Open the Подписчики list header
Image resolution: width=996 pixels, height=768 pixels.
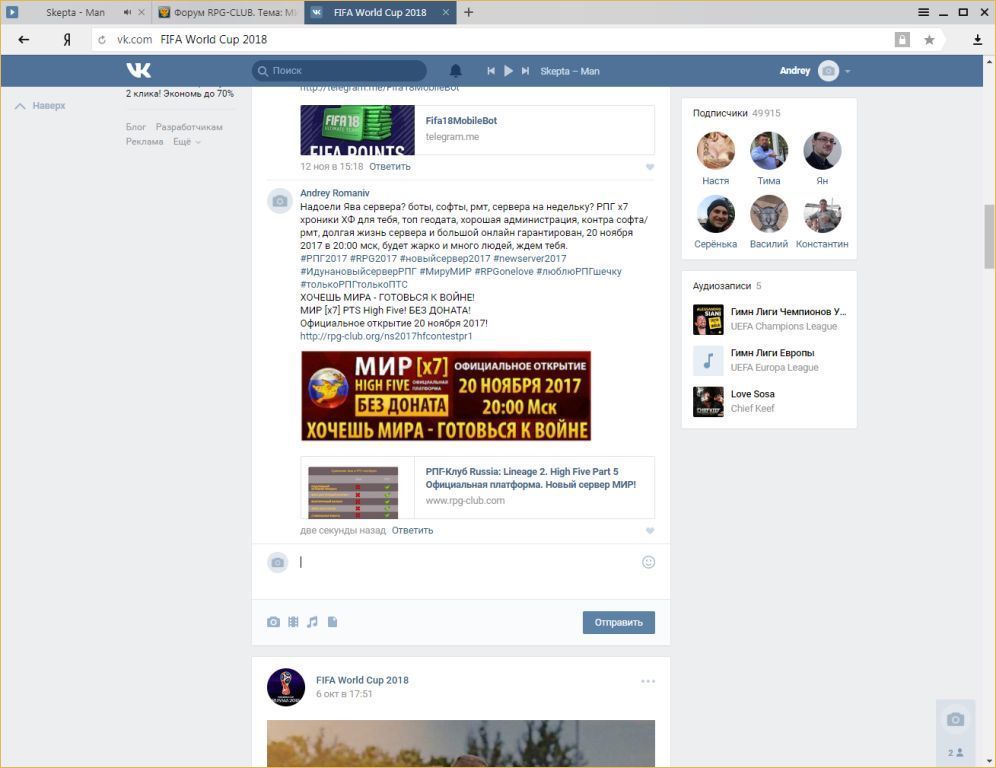click(x=736, y=113)
